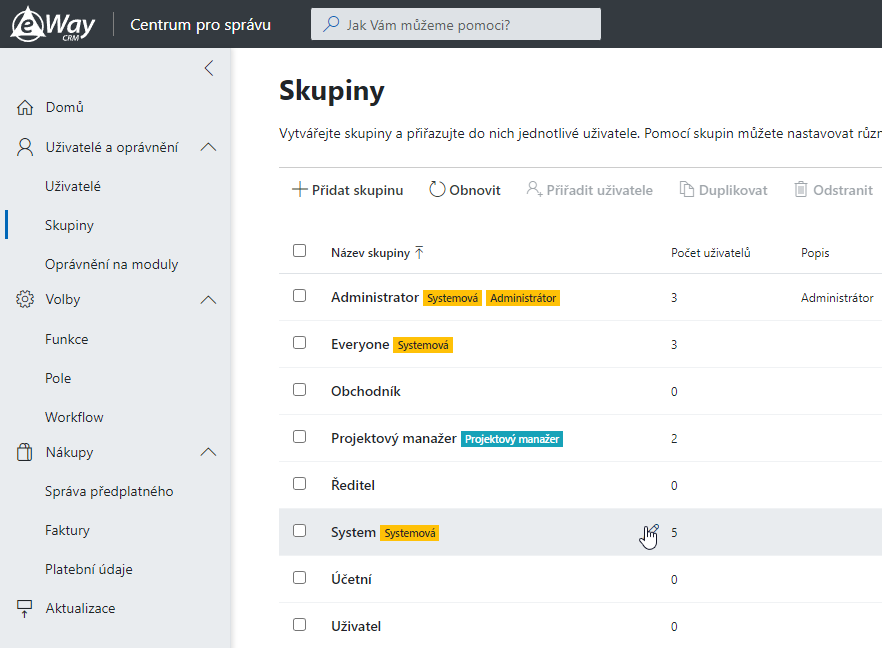Open Pole in the sidebar
Screen dimensions: 882x648
click(x=58, y=378)
